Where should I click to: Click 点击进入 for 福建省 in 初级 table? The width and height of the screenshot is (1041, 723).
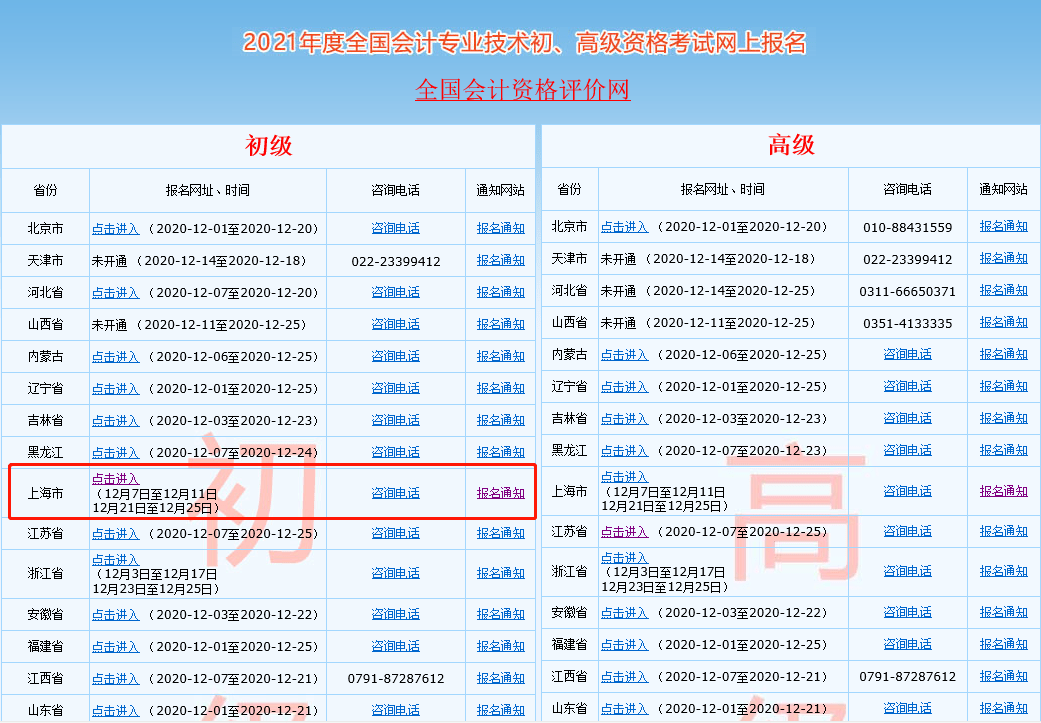[116, 647]
